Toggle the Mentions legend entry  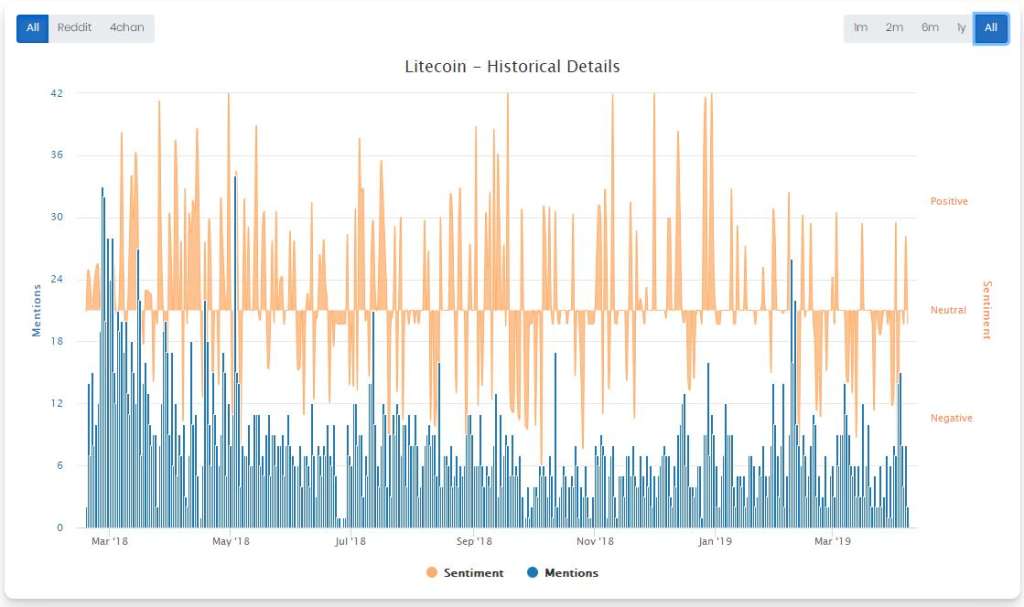pyautogui.click(x=563, y=573)
